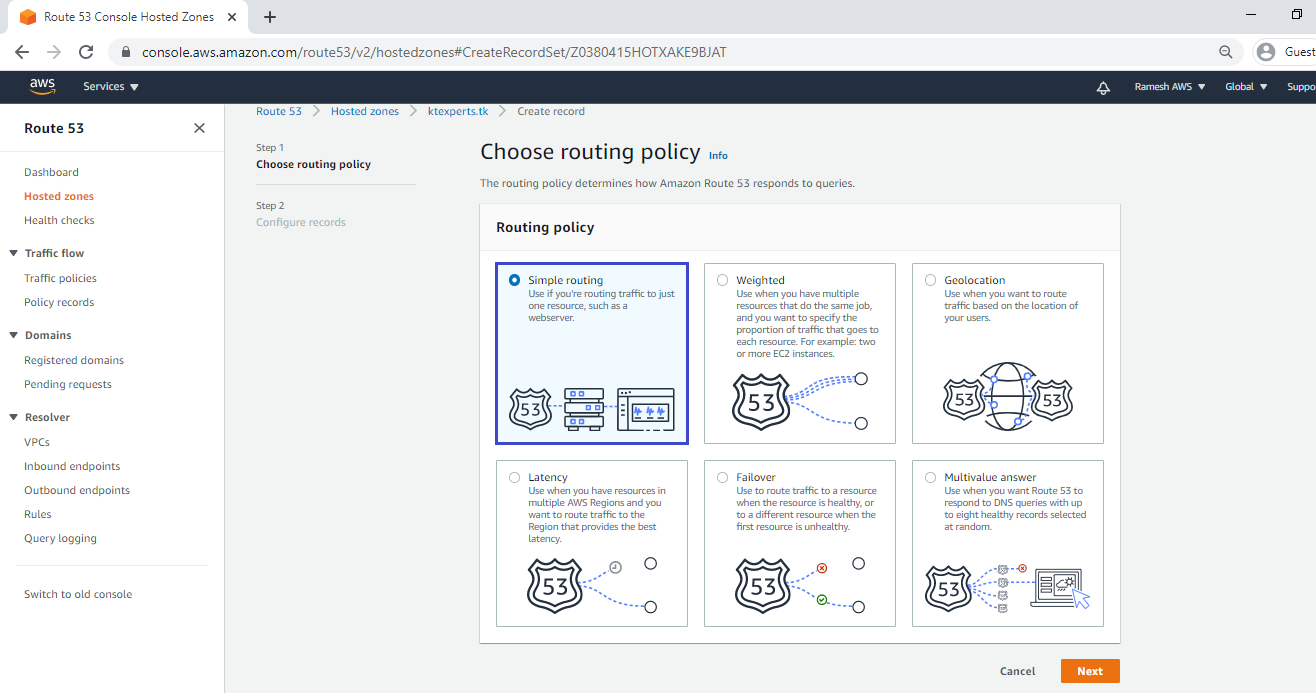Open Pending requests in the sidebar

click(x=68, y=384)
